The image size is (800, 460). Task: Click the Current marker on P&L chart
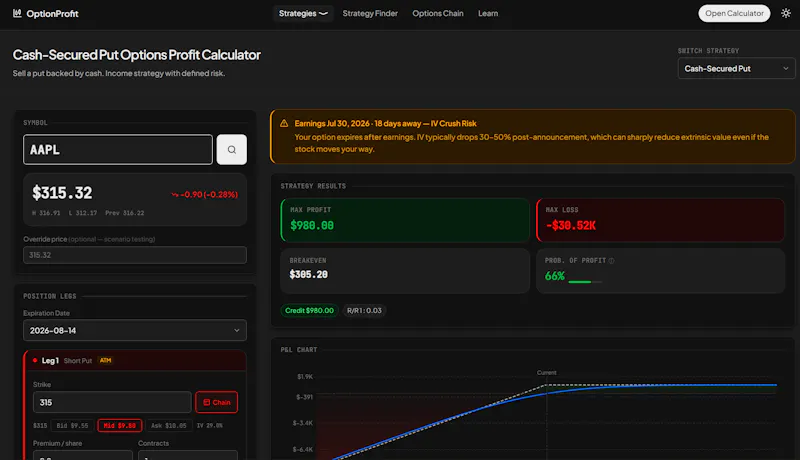[546, 373]
